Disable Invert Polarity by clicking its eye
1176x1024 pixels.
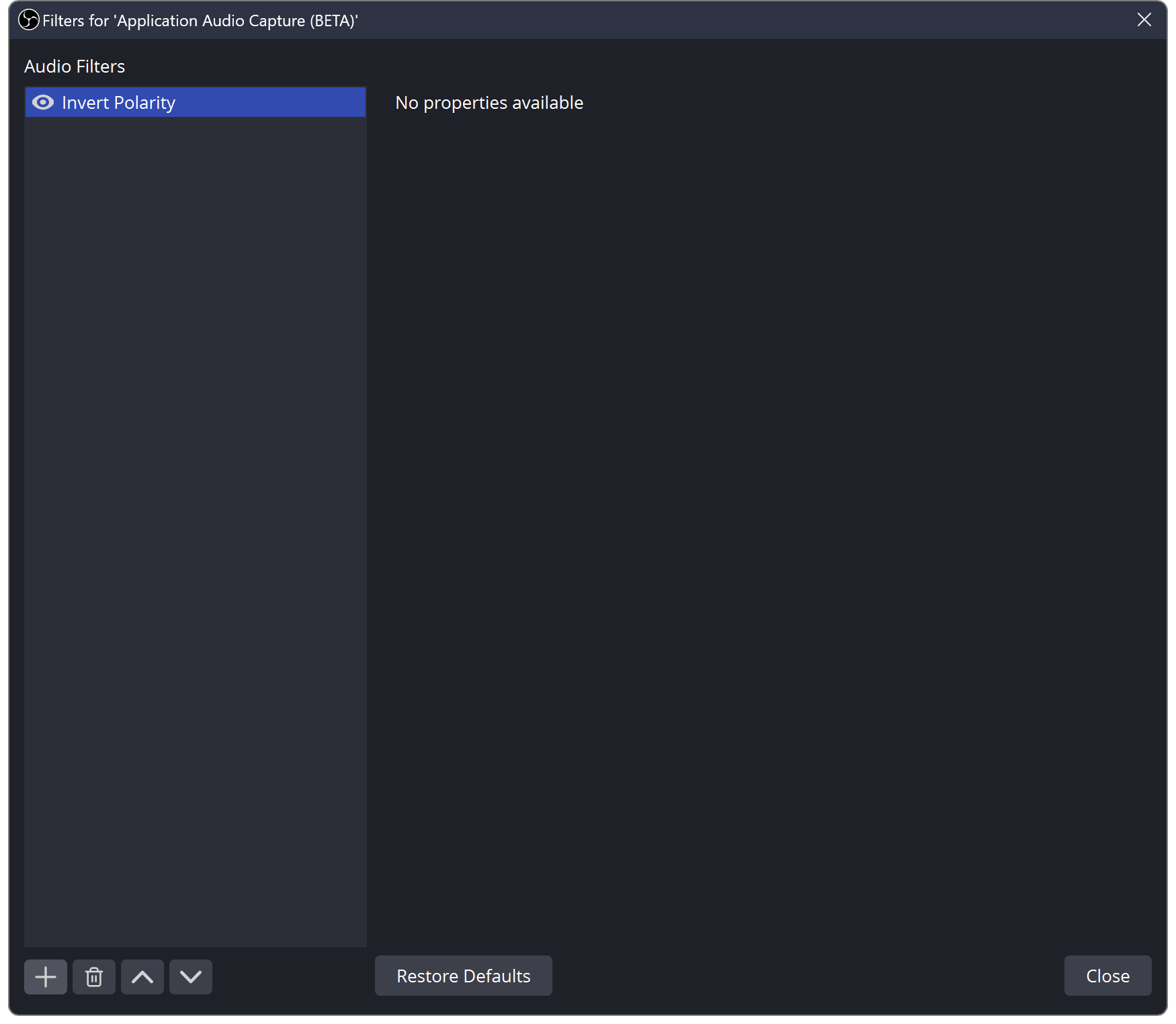pos(43,102)
